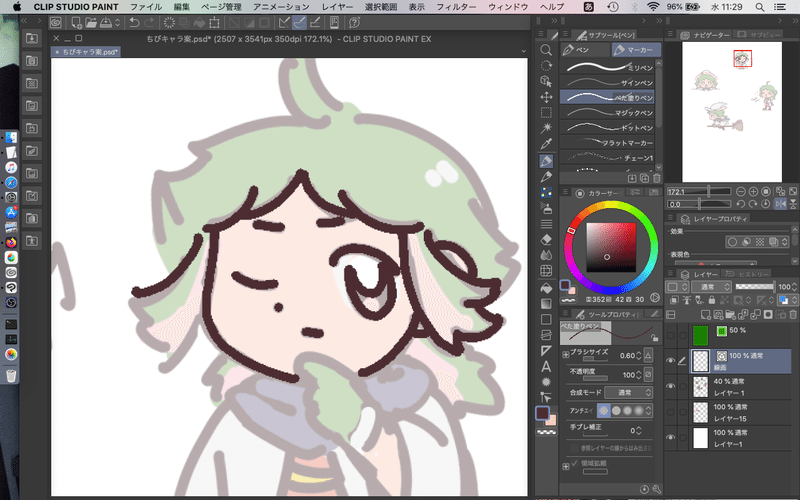800x500 pixels.
Task: Open the ファイル menu
Action: [146, 7]
